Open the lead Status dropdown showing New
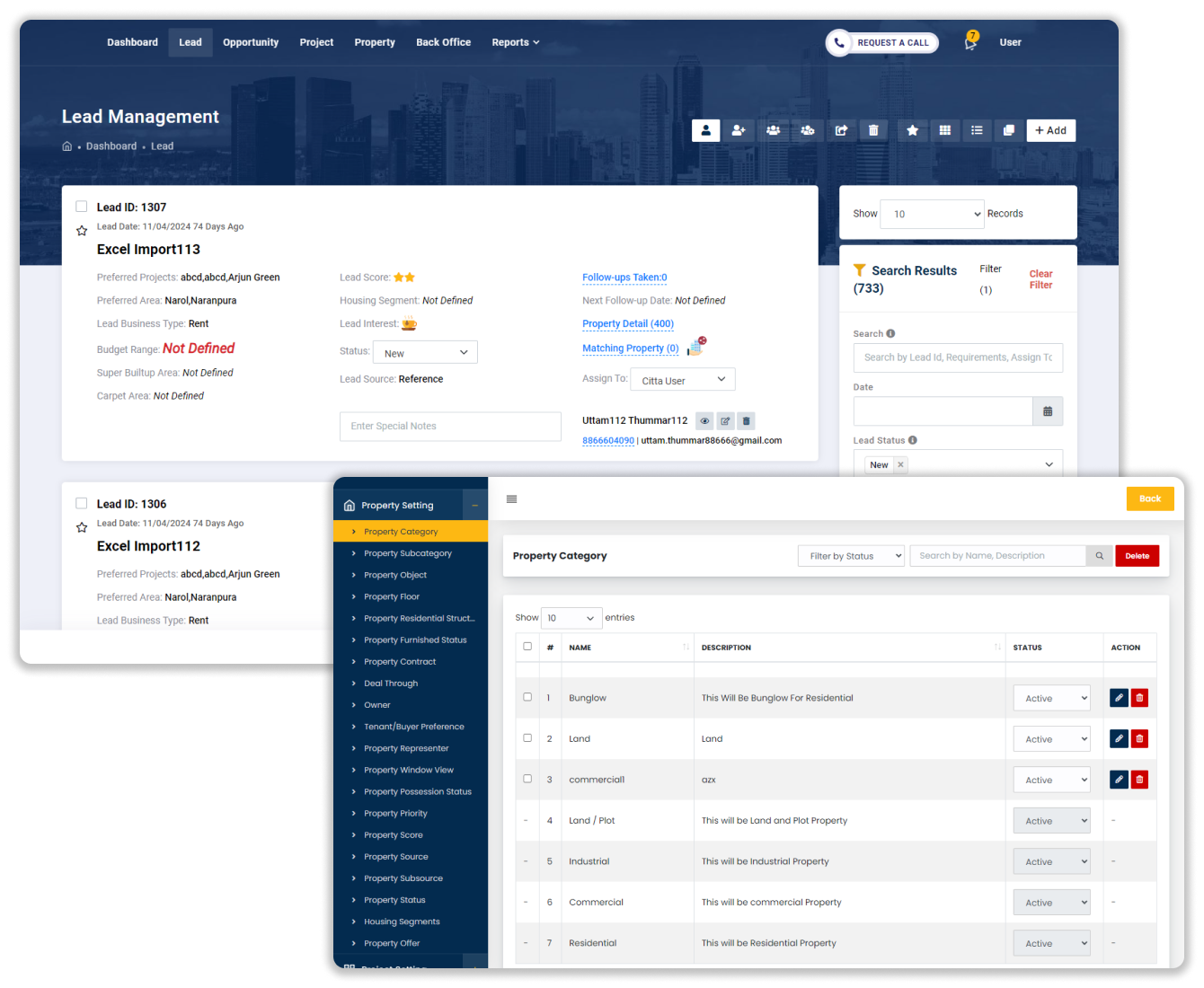Viewport: 1204px width, 988px height. point(425,353)
